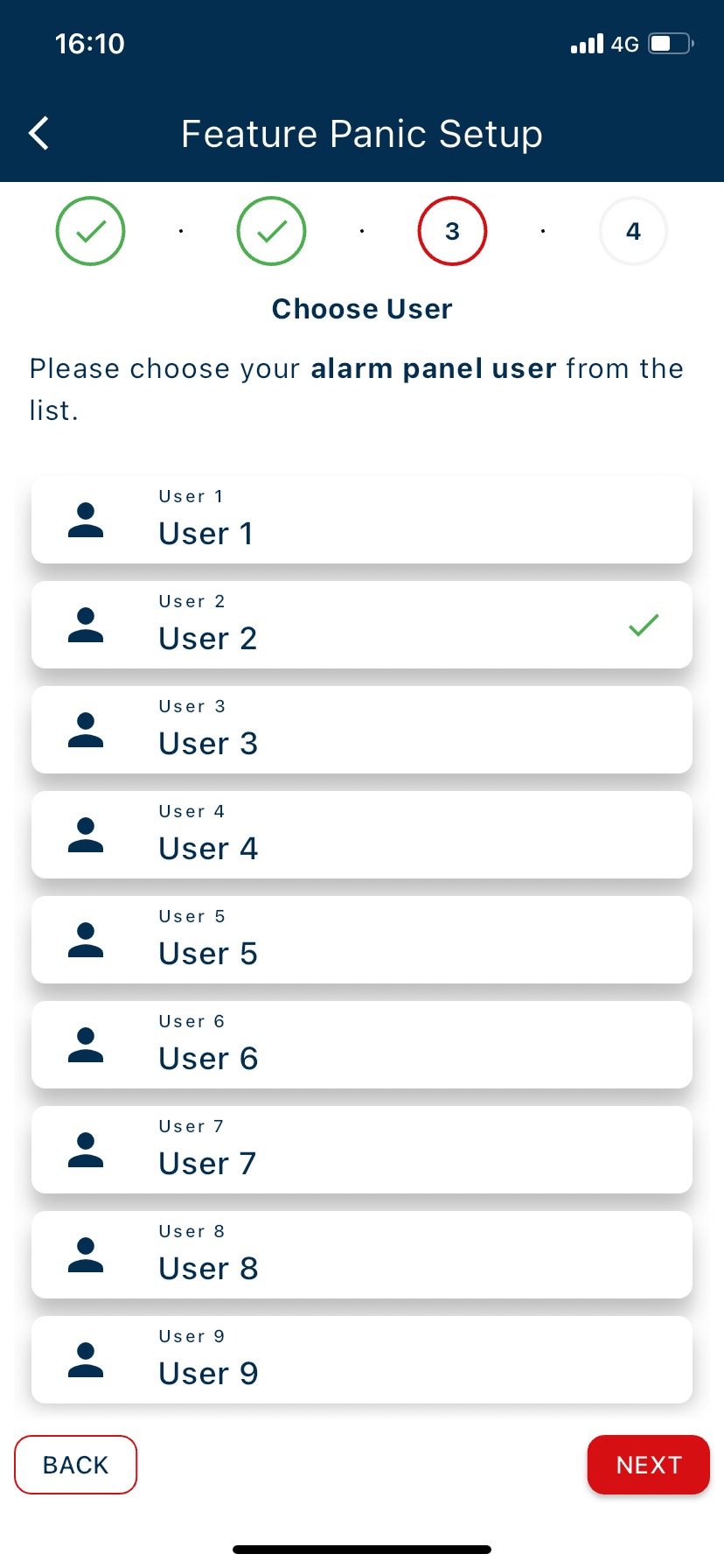The image size is (724, 1568).
Task: Click the battery icon in status bar
Action: pyautogui.click(x=671, y=44)
